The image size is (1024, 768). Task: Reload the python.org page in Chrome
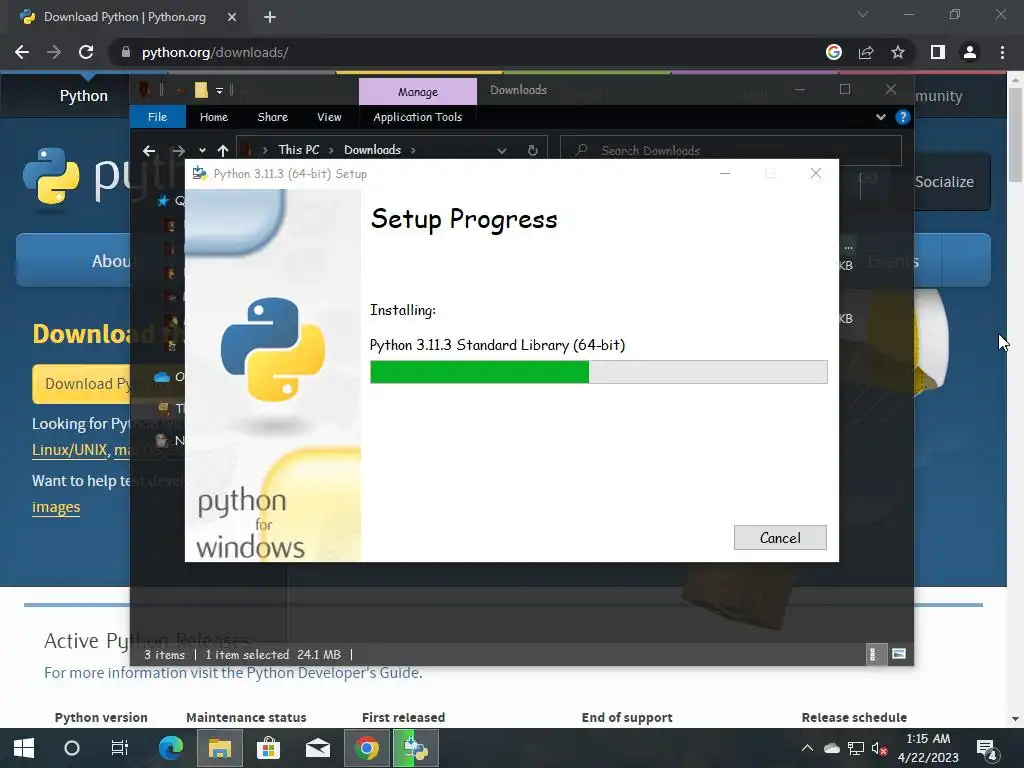(x=86, y=52)
